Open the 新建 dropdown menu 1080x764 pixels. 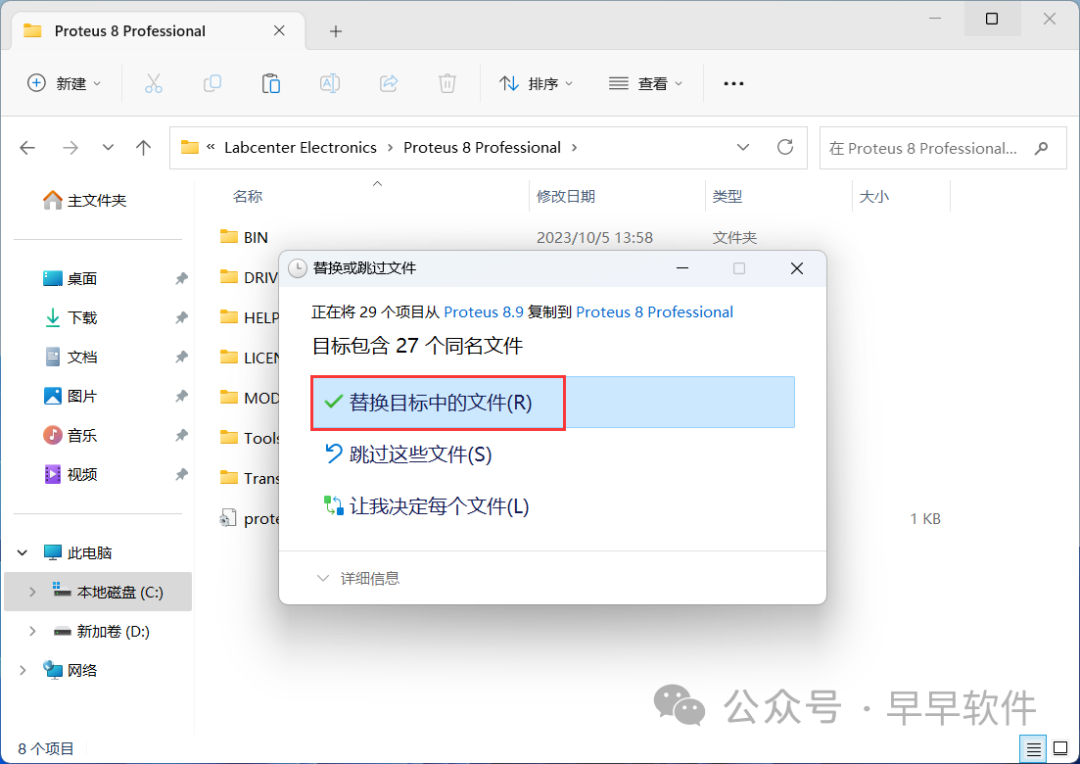65,84
